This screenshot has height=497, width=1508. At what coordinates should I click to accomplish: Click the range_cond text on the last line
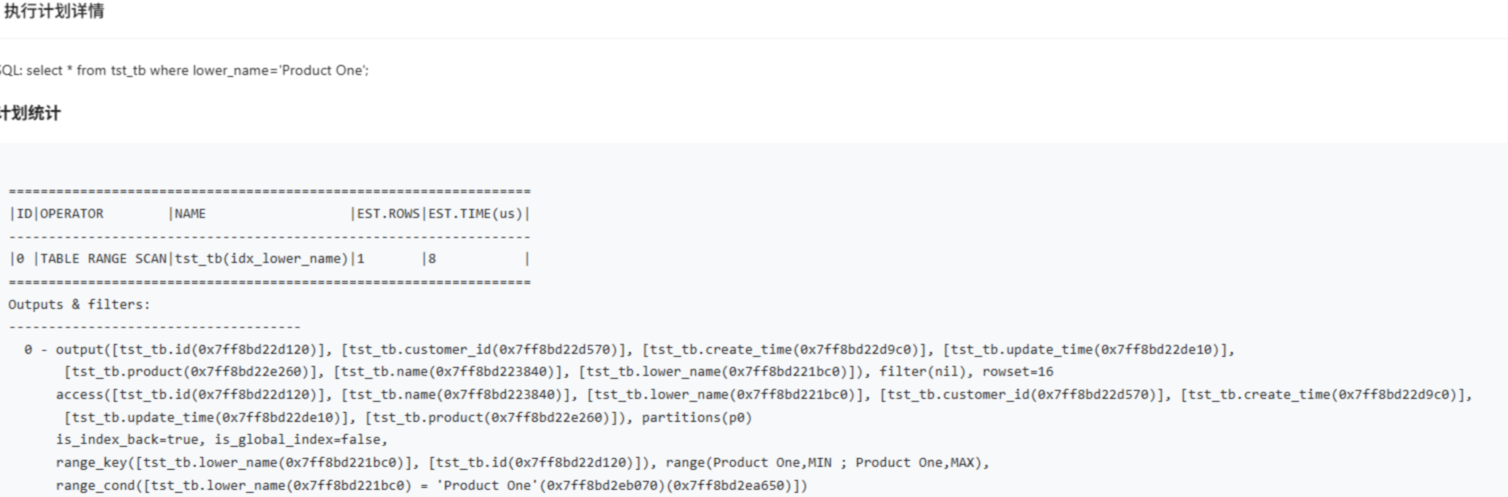coord(96,485)
